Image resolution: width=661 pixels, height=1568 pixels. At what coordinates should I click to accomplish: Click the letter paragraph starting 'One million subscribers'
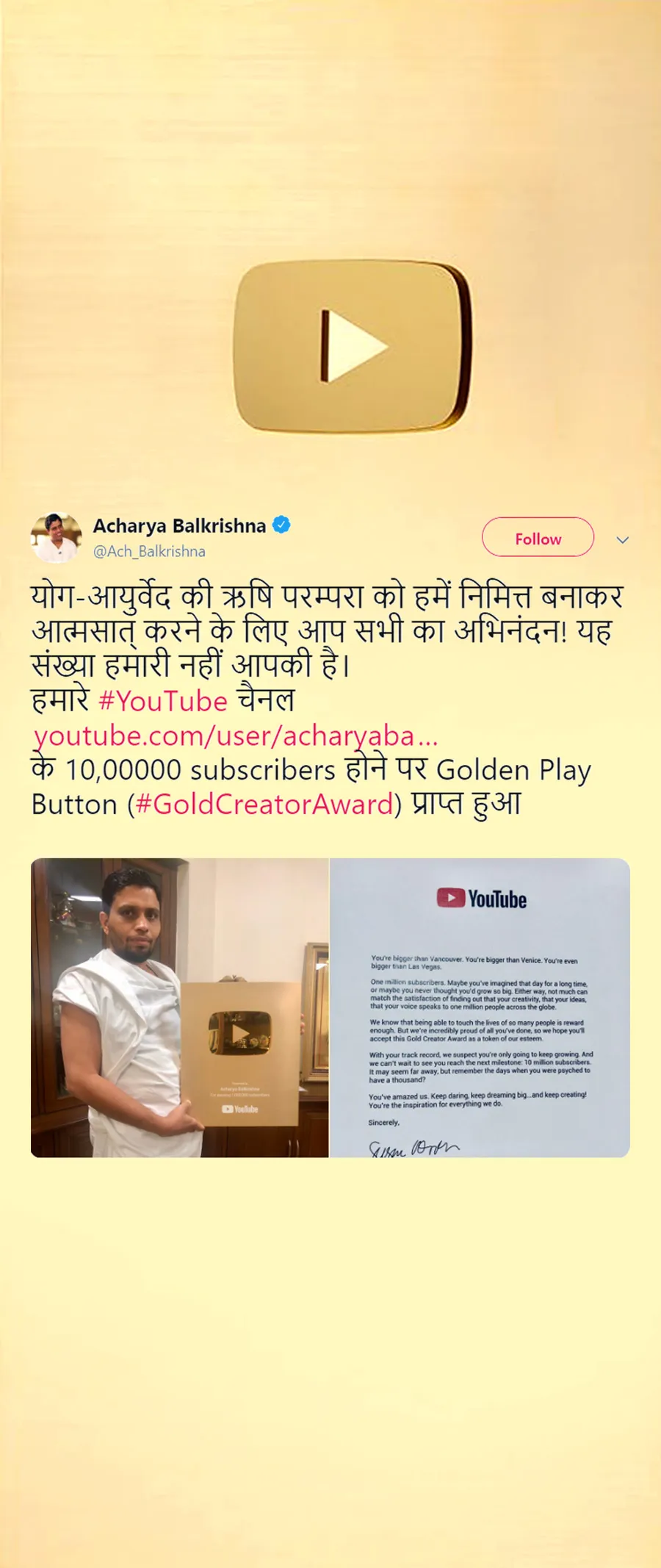pyautogui.click(x=479, y=994)
